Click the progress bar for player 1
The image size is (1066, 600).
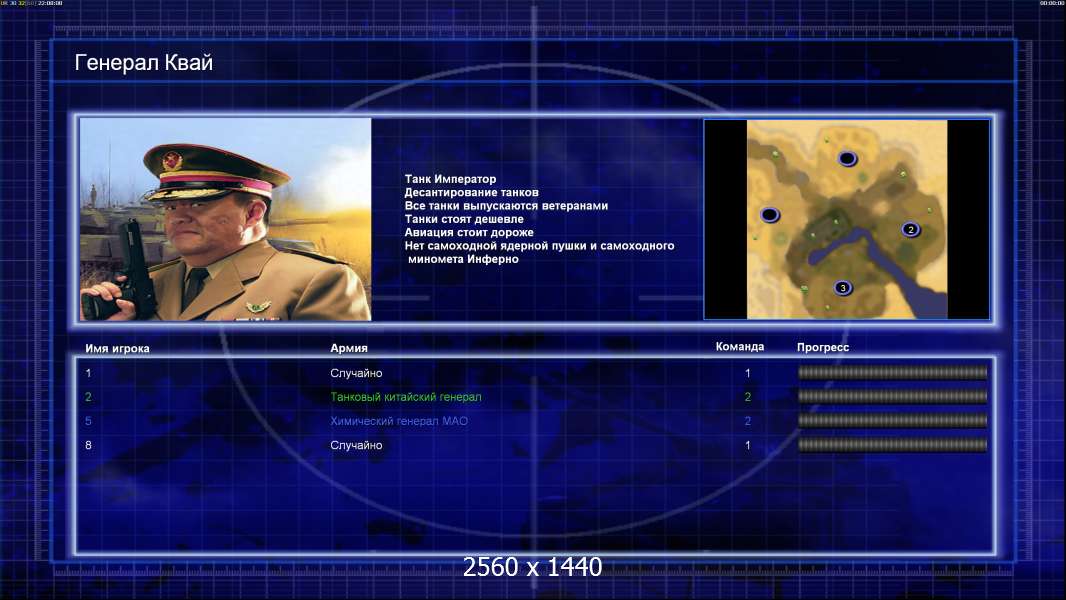(x=893, y=372)
